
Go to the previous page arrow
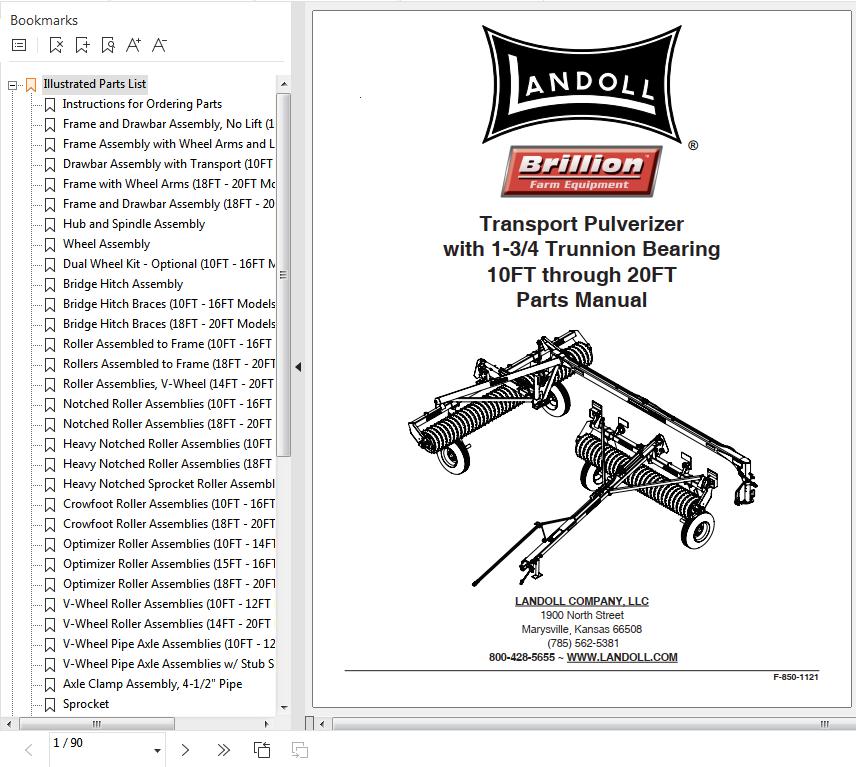point(29,750)
